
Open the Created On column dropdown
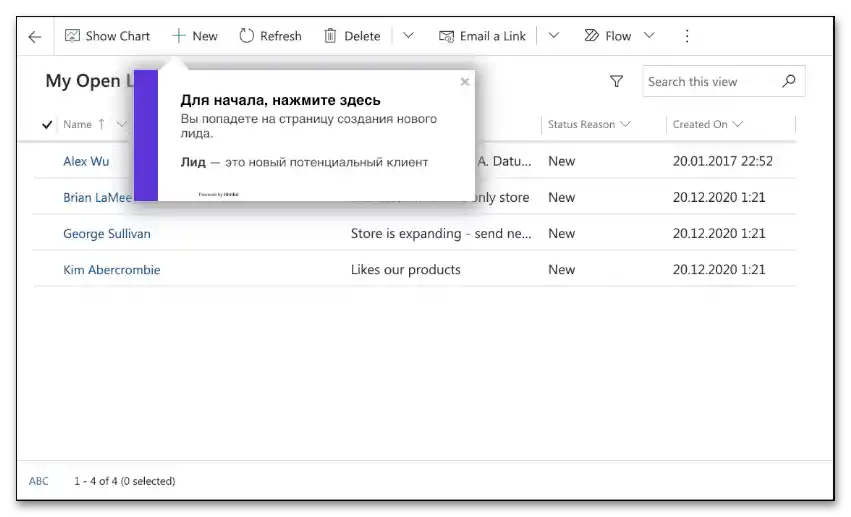[x=737, y=124]
